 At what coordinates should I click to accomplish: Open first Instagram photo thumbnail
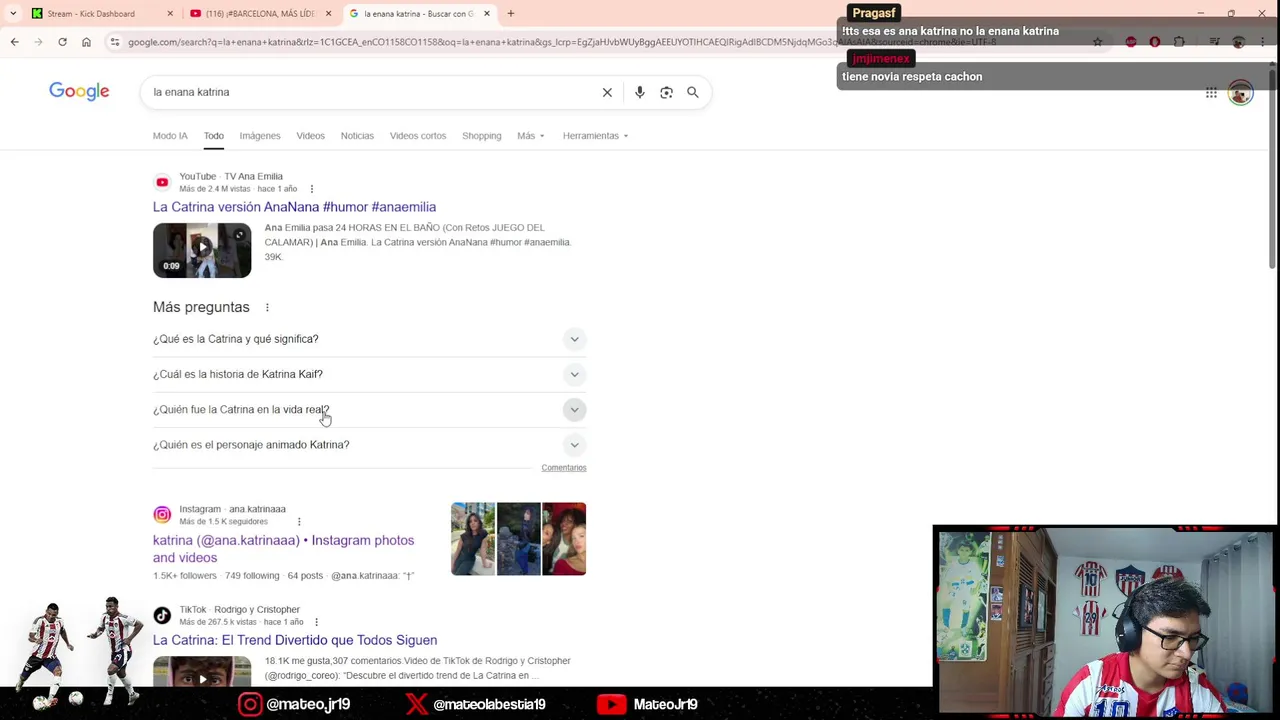click(473, 539)
